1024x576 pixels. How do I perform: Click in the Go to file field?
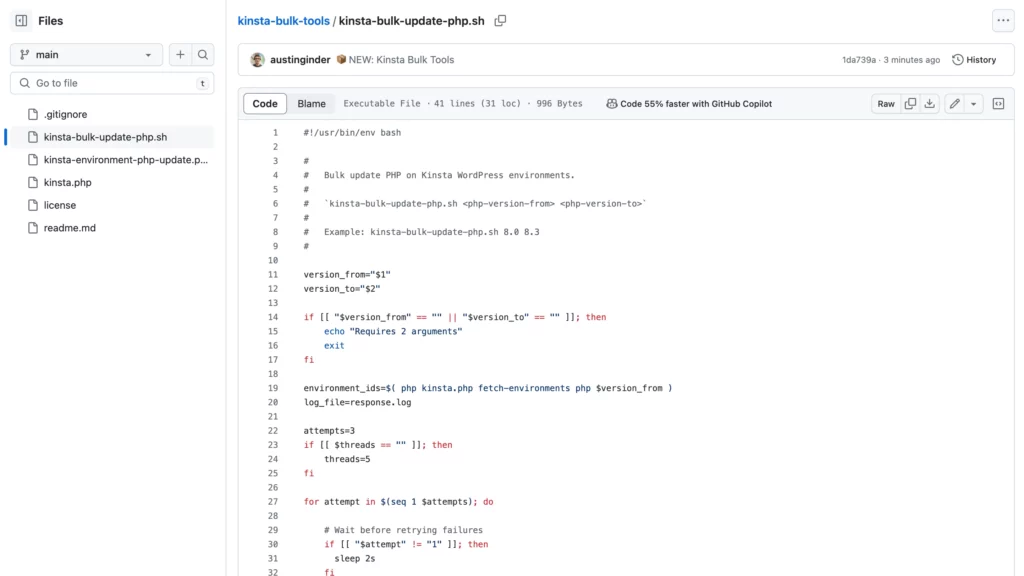110,83
